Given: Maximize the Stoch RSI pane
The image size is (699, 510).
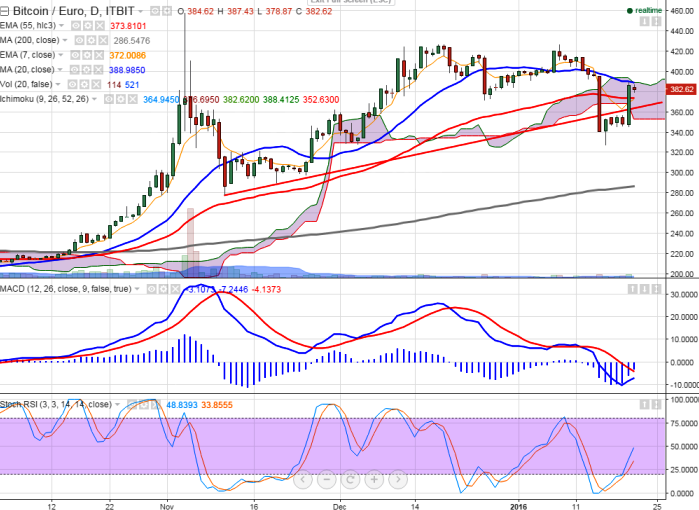Looking at the screenshot, I should coord(656,405).
